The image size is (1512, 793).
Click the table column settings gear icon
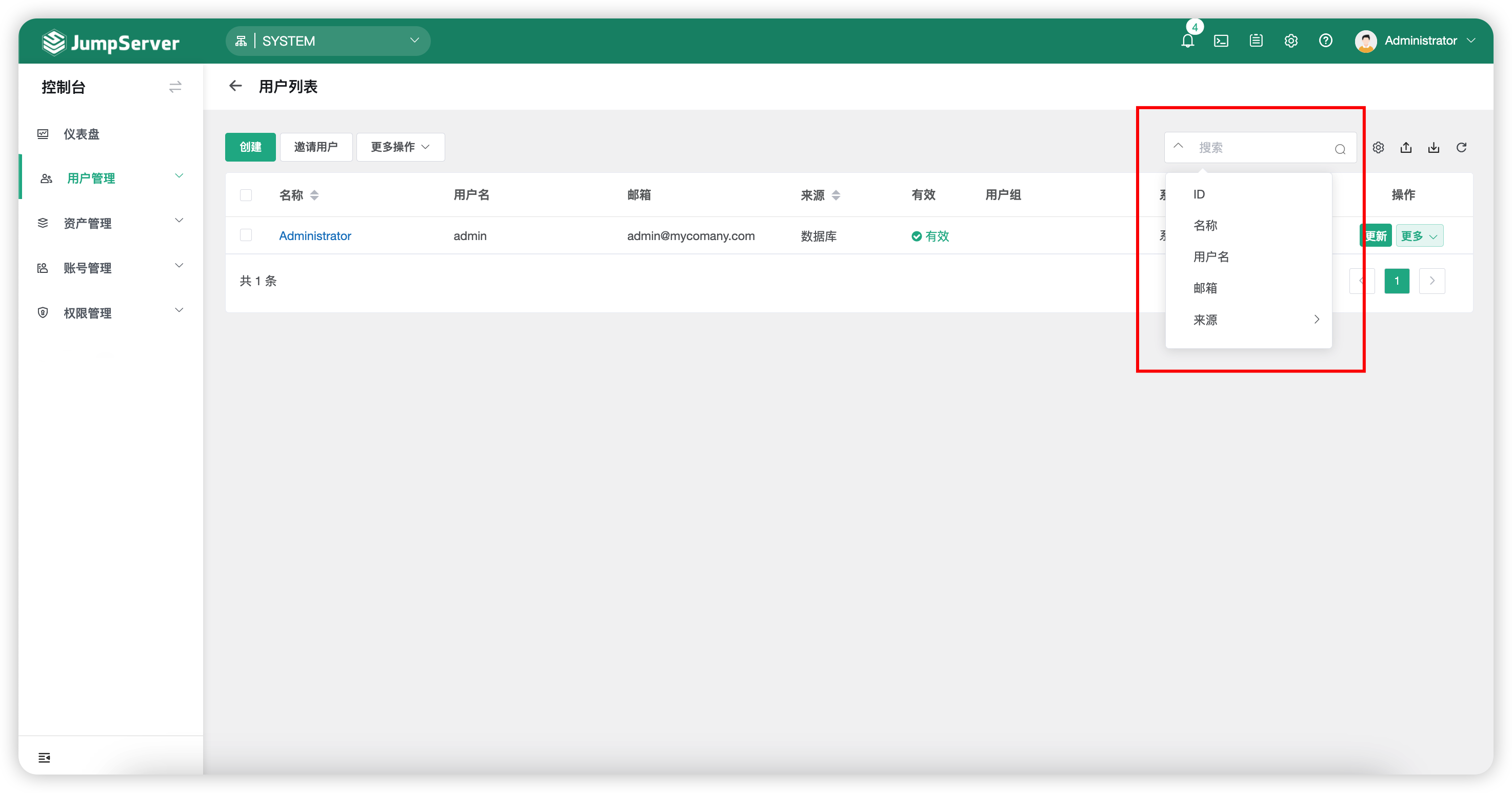tap(1378, 147)
